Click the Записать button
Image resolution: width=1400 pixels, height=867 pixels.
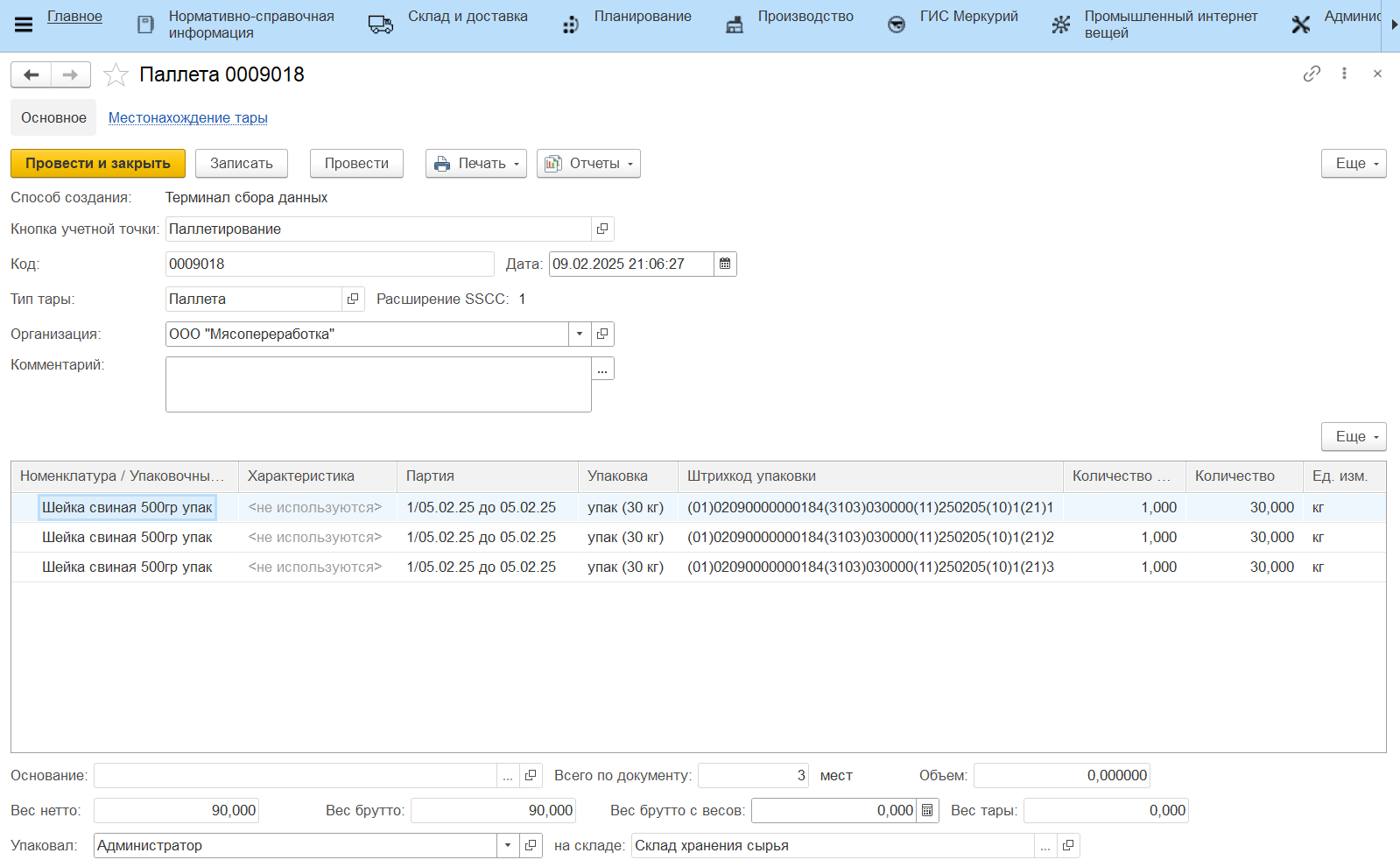pyautogui.click(x=242, y=164)
